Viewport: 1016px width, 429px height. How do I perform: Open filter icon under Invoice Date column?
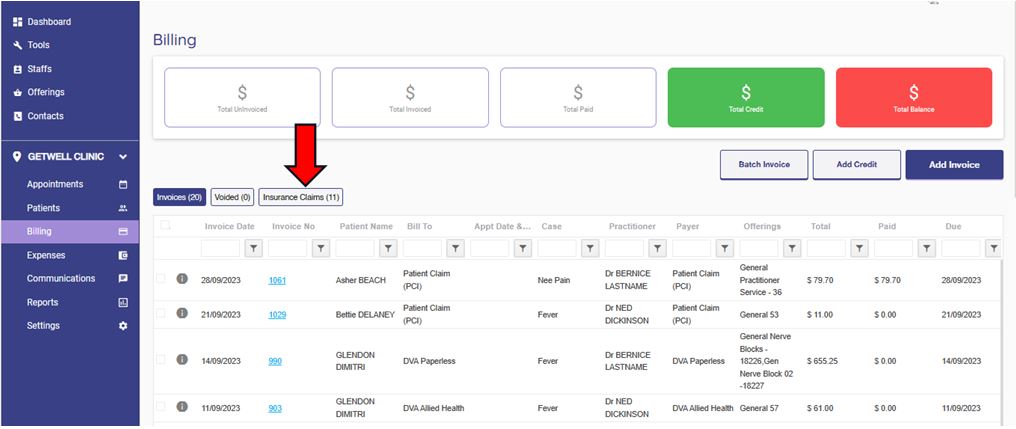[x=253, y=248]
